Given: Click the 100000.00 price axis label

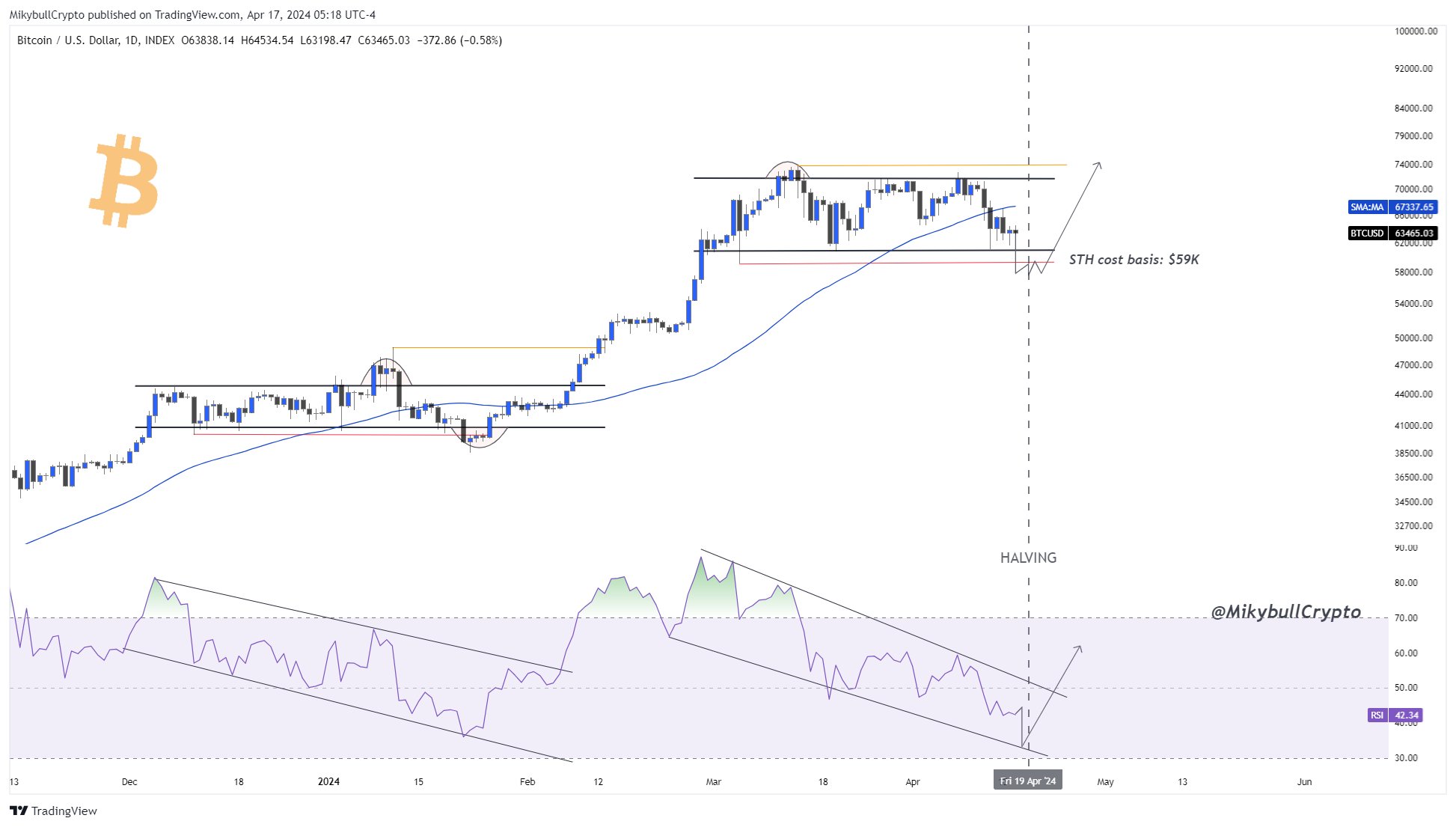Looking at the screenshot, I should click(1416, 31).
